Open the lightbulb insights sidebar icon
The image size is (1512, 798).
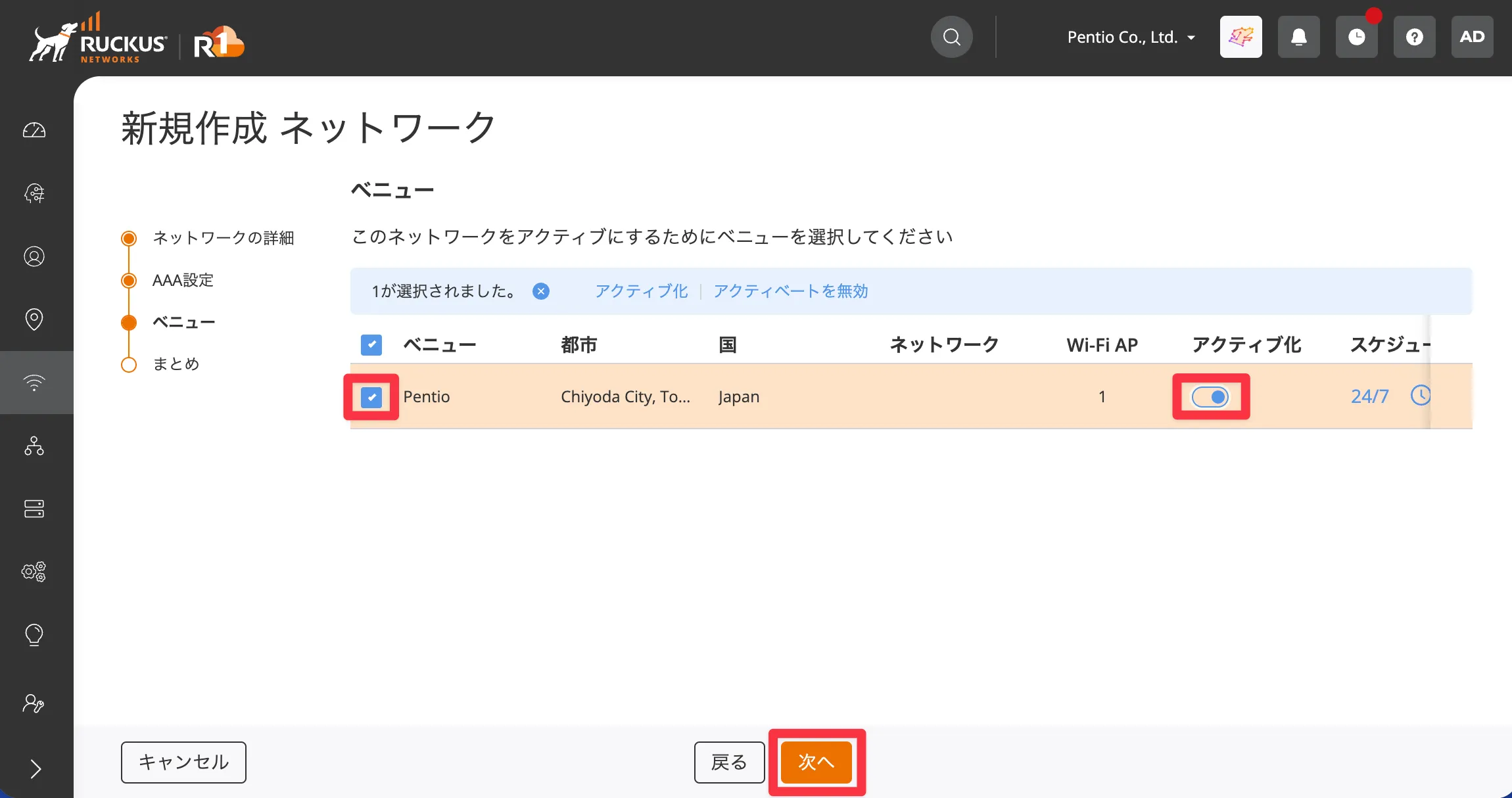pos(34,635)
